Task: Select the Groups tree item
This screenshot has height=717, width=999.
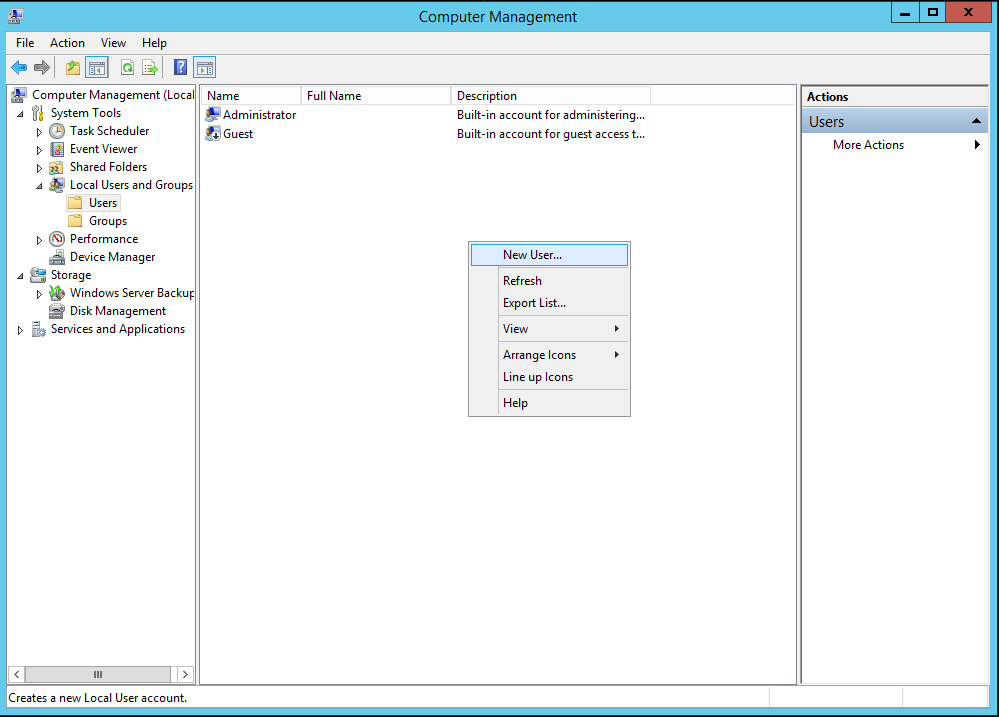Action: (108, 221)
